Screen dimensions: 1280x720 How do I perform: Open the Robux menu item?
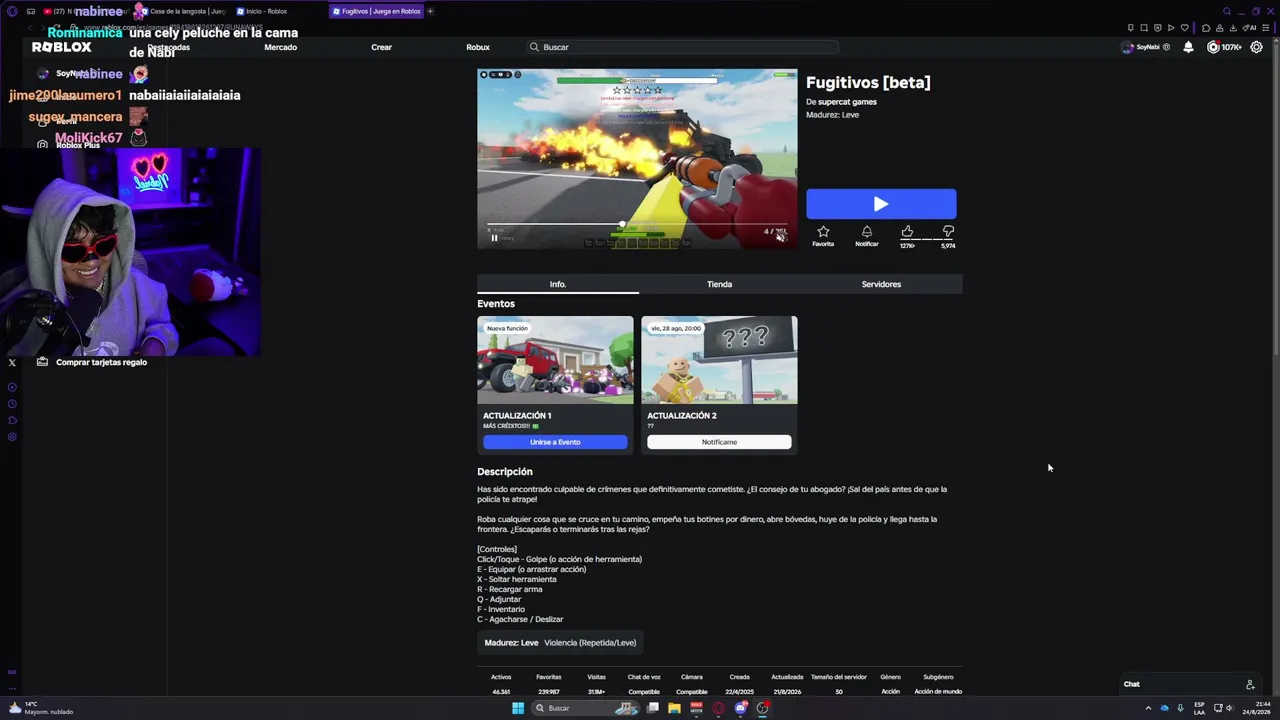pos(478,47)
